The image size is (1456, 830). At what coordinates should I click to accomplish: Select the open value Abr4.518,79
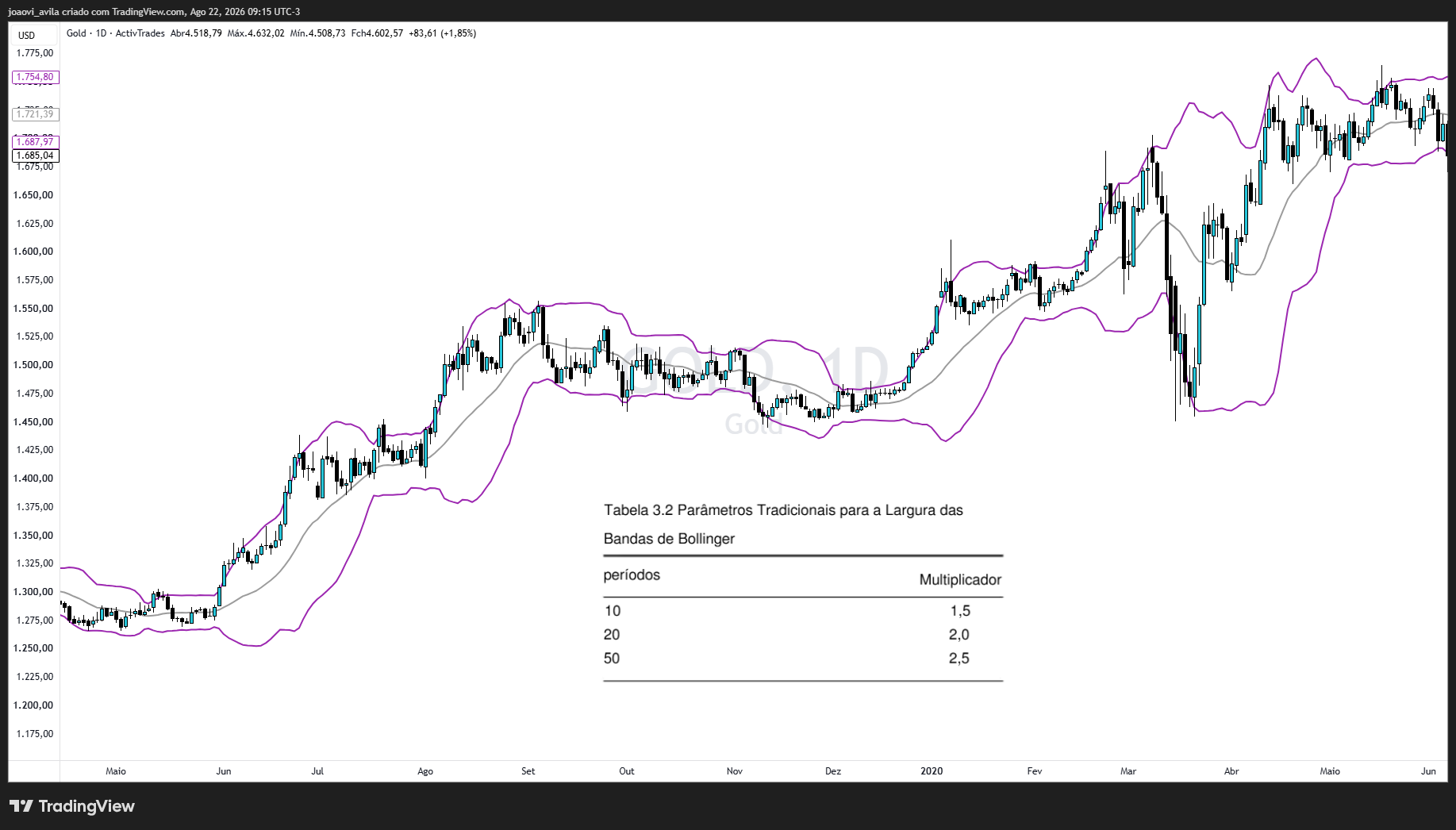pyautogui.click(x=196, y=33)
